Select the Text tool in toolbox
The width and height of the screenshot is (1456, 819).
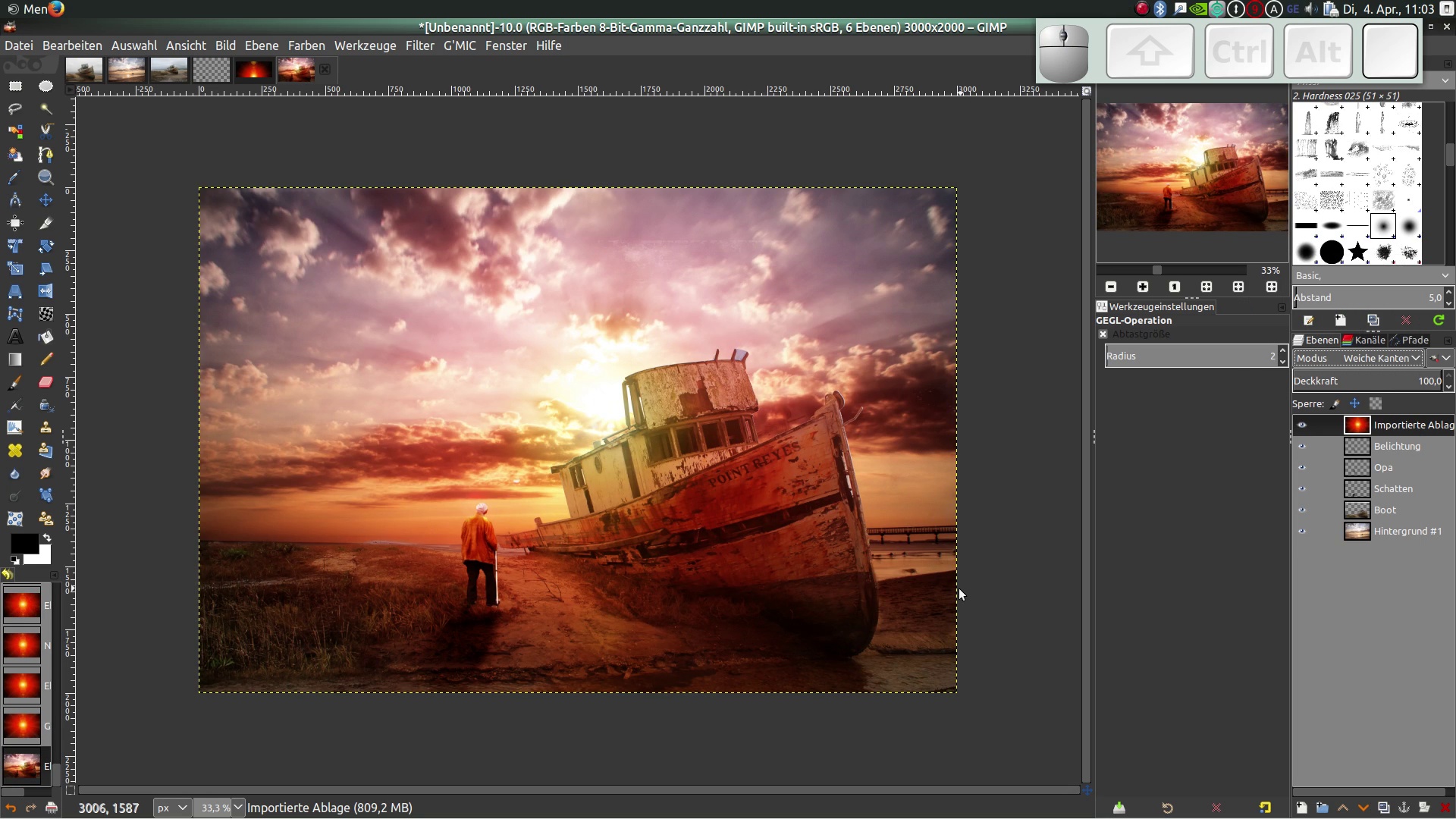[x=15, y=337]
